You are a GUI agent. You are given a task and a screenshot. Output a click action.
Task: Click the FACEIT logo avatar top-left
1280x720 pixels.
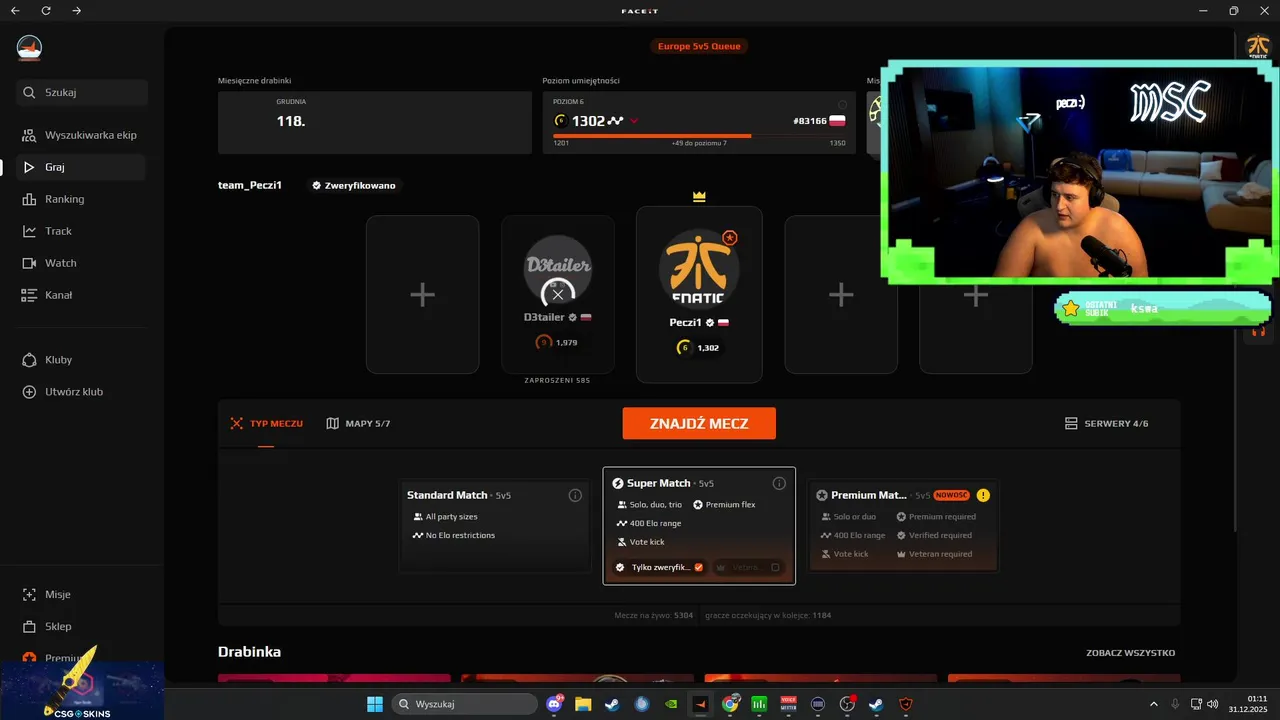coord(29,47)
